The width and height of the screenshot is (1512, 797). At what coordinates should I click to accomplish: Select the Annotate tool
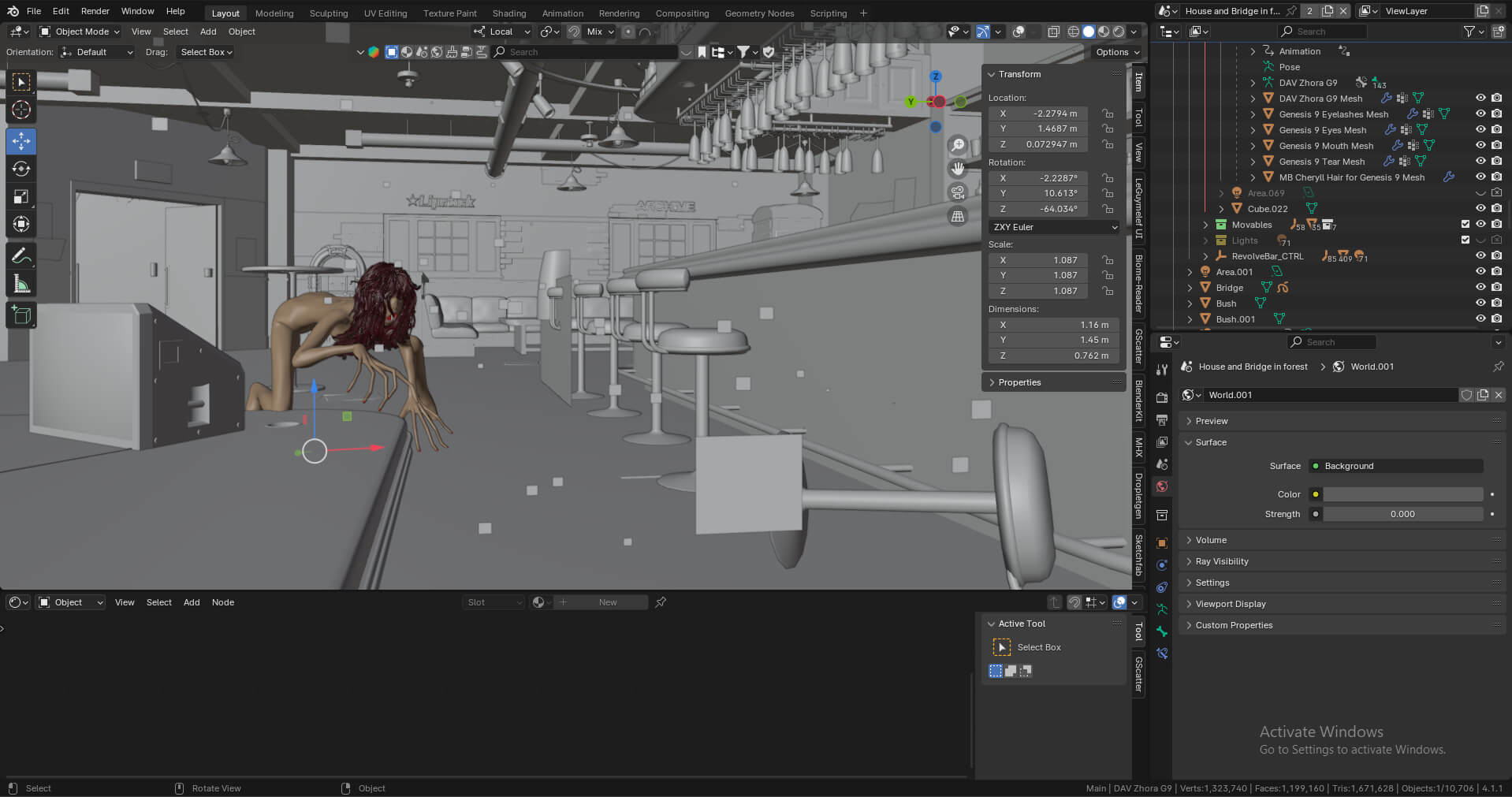click(x=21, y=255)
